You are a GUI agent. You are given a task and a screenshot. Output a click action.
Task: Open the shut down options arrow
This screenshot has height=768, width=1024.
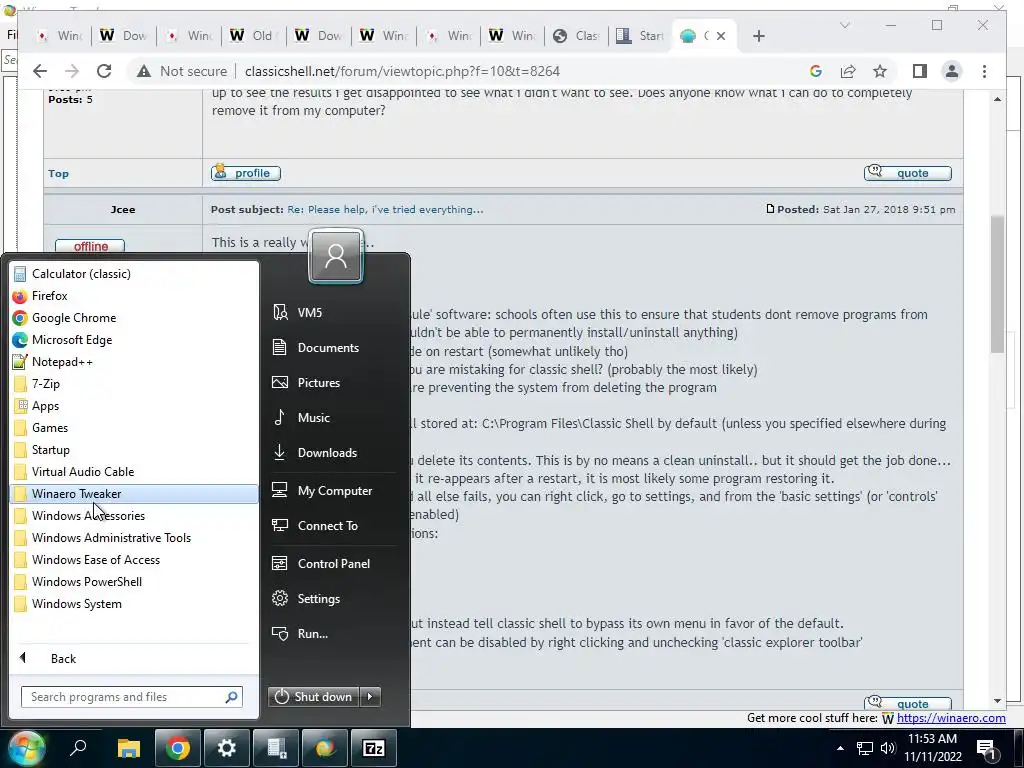tap(370, 697)
